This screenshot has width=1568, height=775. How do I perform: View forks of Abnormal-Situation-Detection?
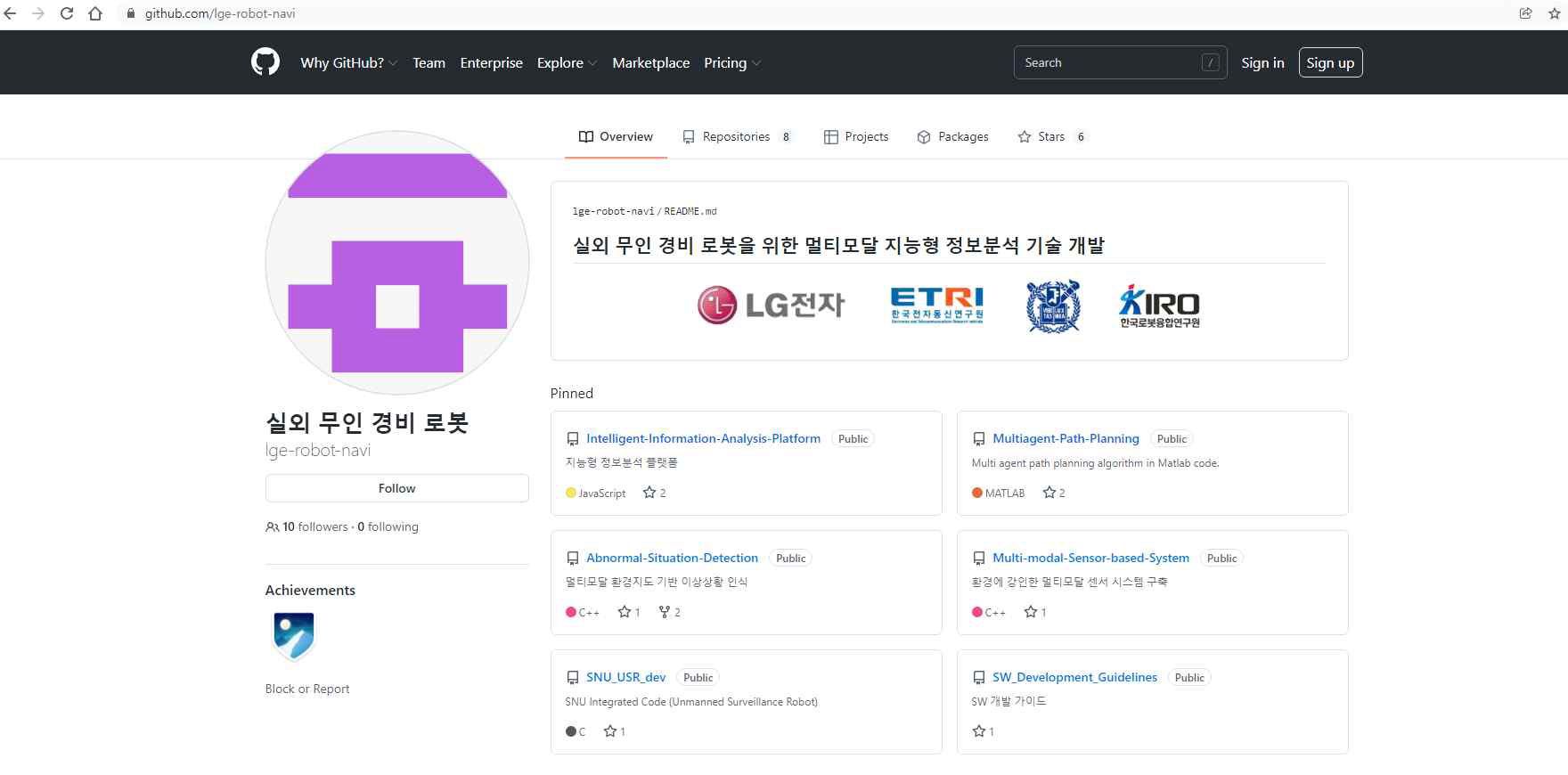(x=670, y=612)
